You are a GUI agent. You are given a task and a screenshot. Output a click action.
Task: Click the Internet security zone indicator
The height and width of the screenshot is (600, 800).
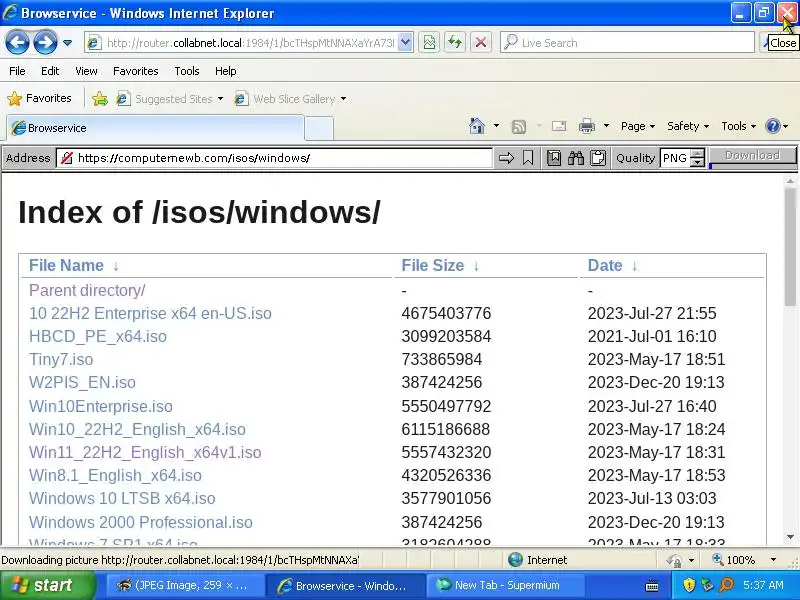coord(537,560)
